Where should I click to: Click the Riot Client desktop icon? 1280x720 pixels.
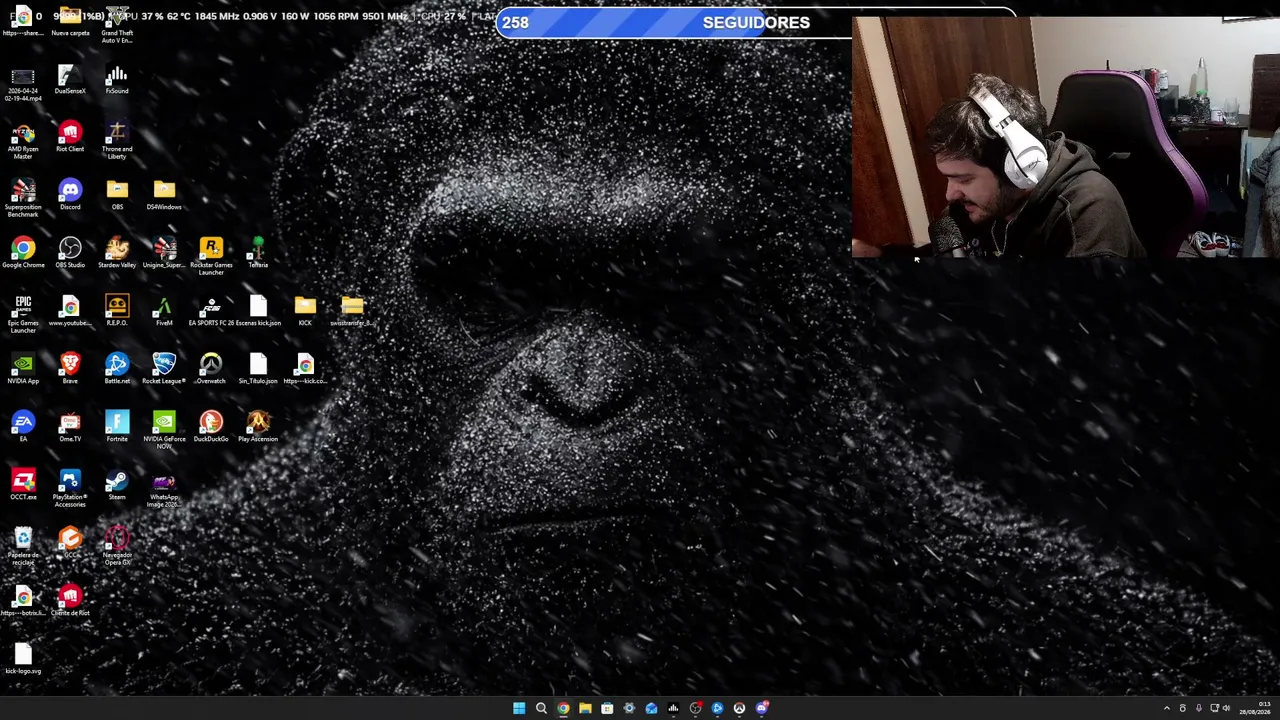click(70, 134)
